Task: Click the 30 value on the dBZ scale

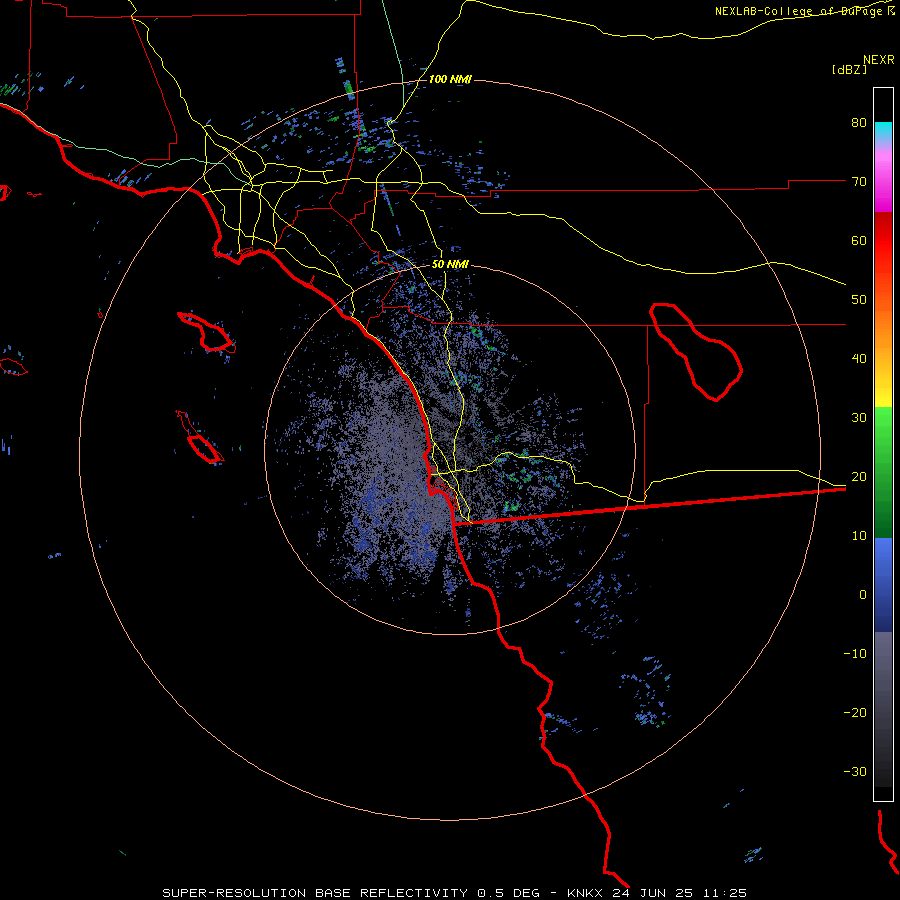Action: point(859,418)
